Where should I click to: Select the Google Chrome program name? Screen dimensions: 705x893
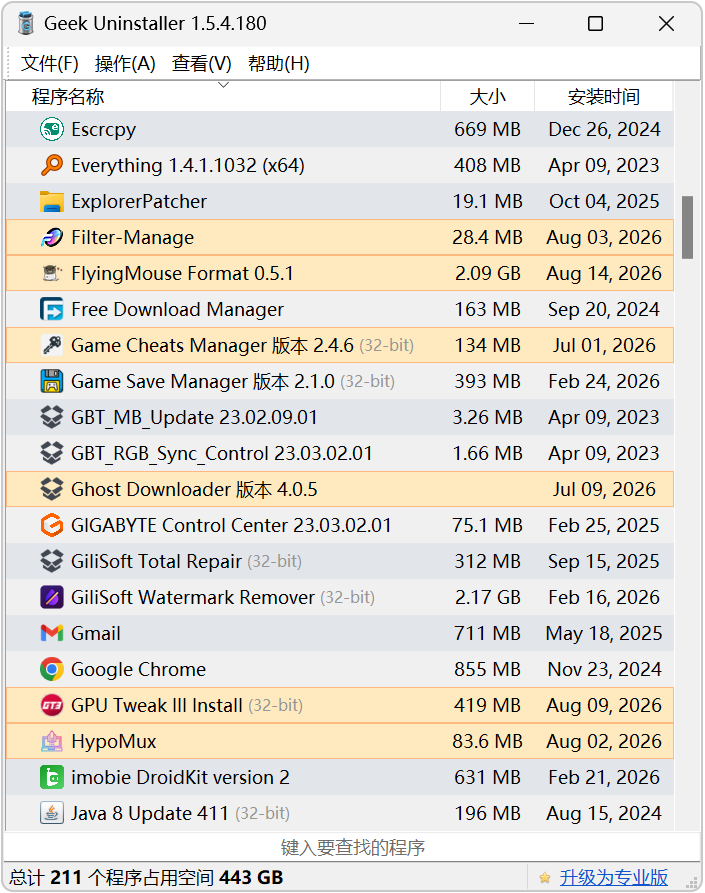click(138, 669)
